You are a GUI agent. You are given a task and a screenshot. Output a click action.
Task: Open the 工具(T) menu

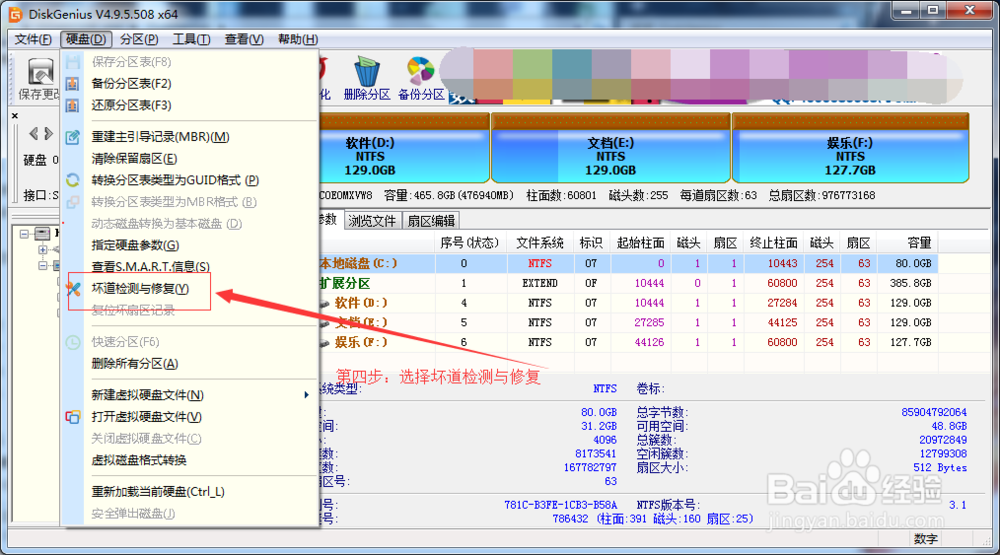pyautogui.click(x=191, y=39)
